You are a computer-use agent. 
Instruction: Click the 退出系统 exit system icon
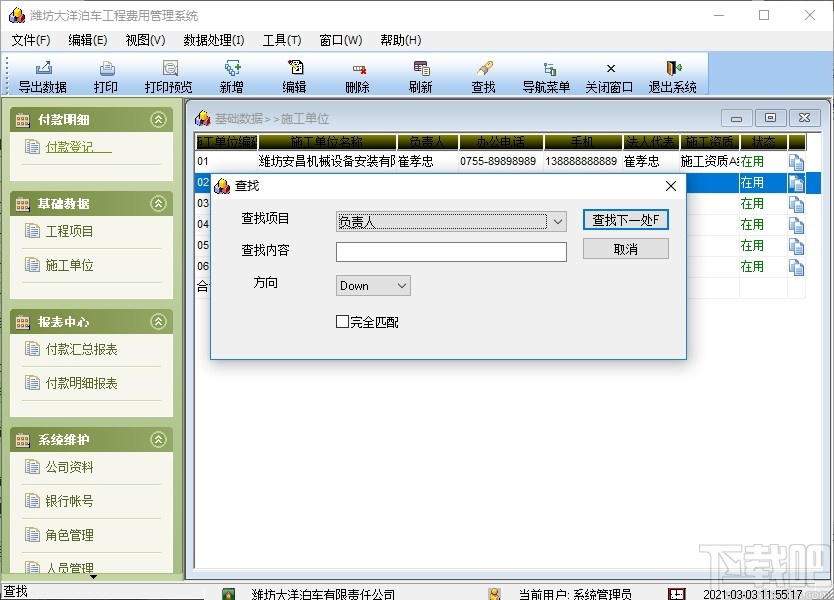pos(673,74)
